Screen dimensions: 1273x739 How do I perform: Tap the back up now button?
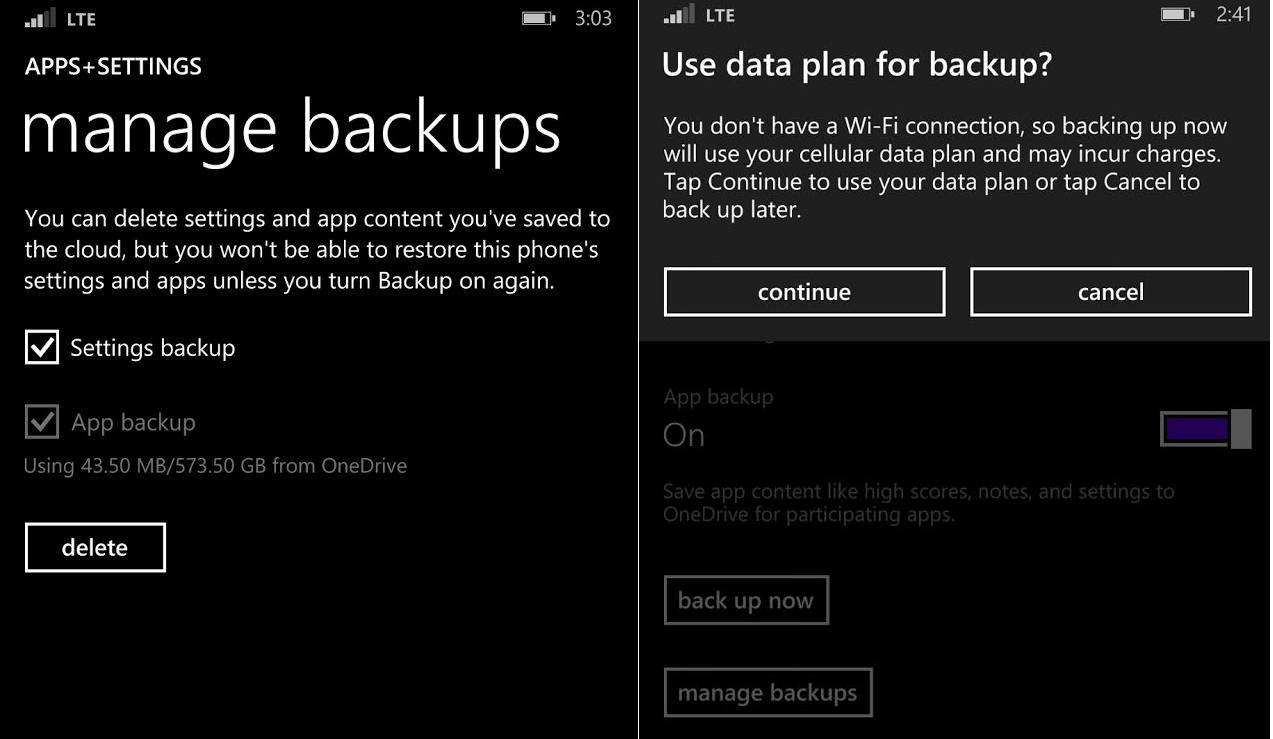coord(746,600)
